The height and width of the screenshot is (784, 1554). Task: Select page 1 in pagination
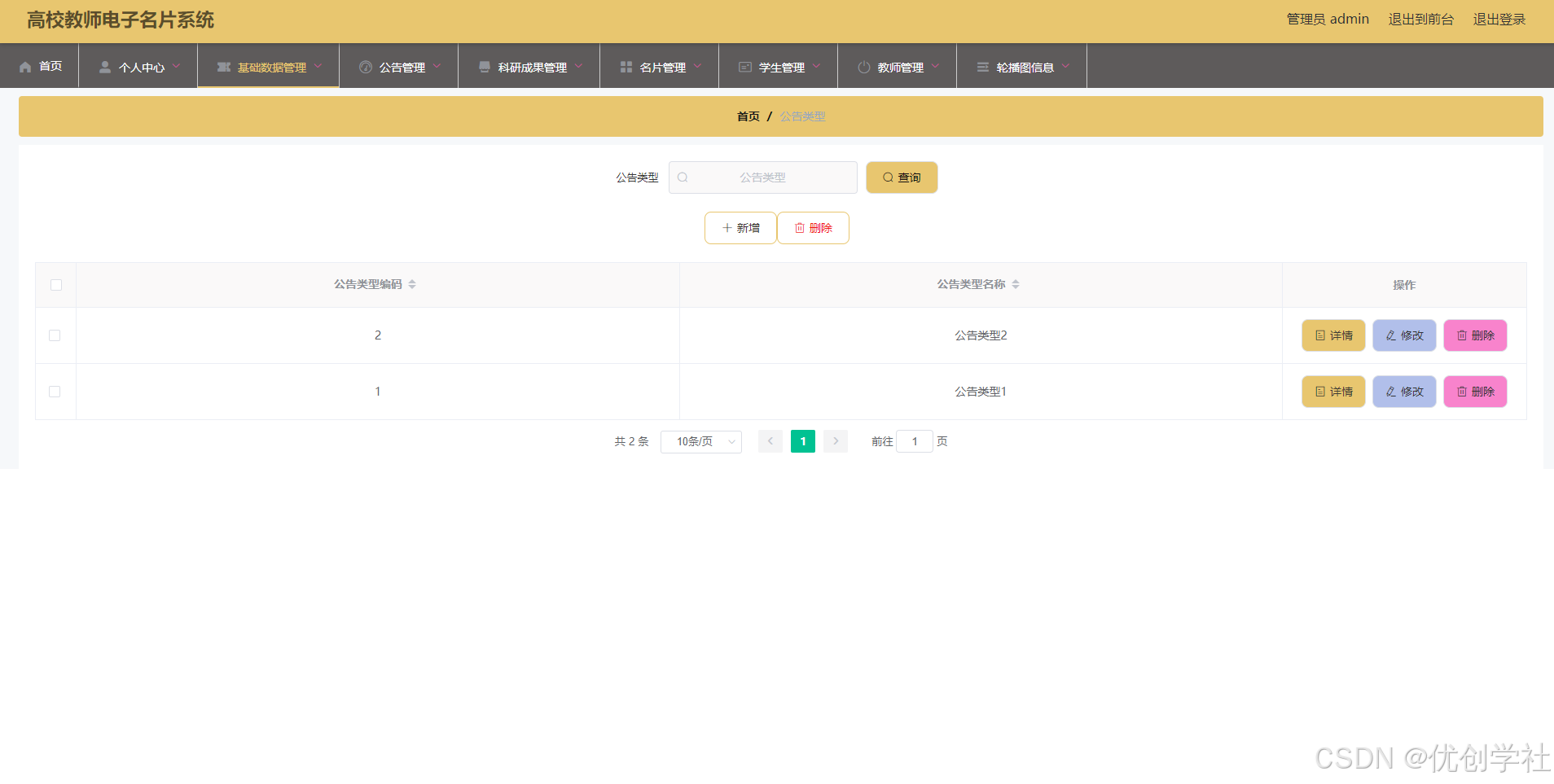[x=803, y=441]
